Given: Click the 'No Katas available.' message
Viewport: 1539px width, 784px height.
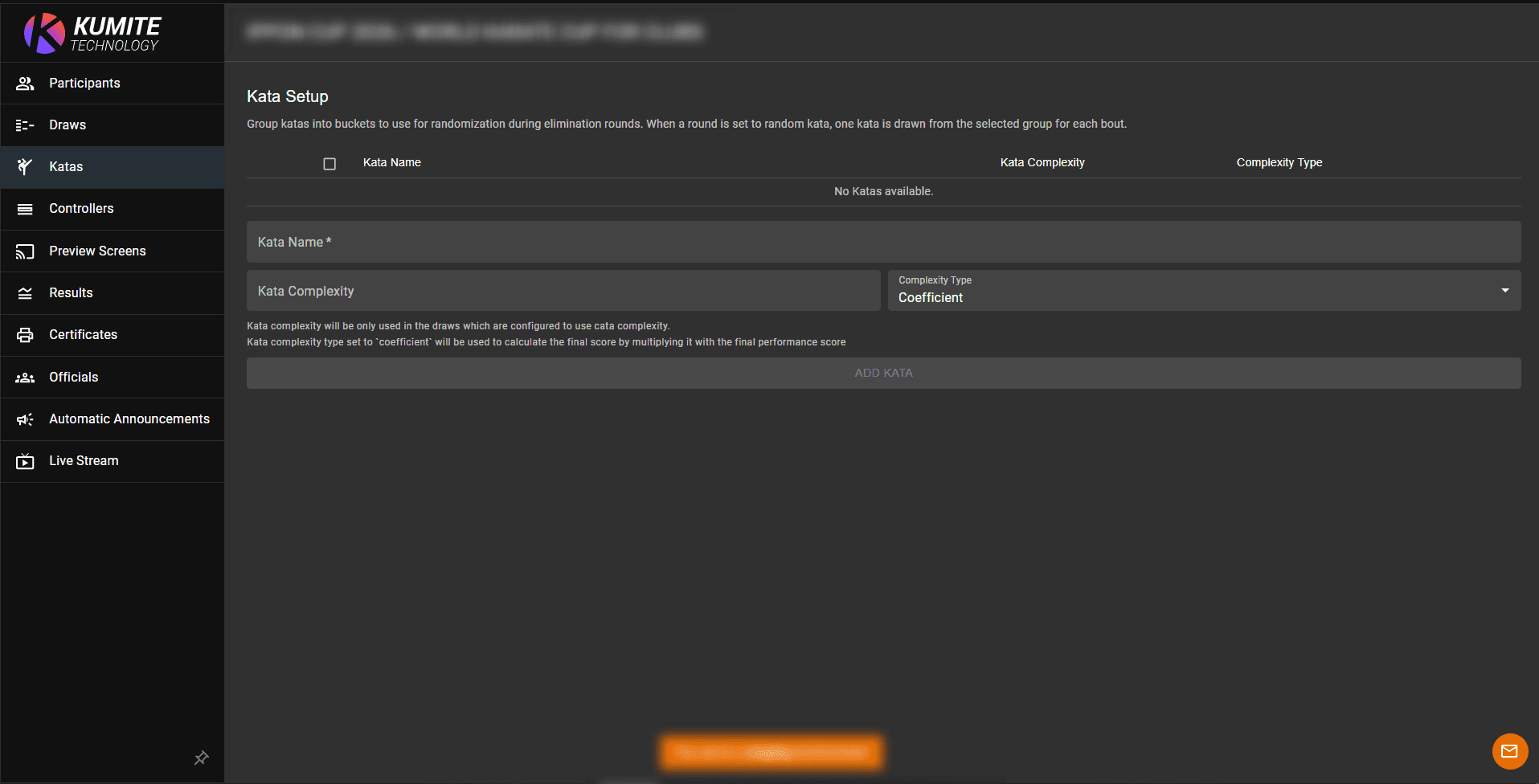Looking at the screenshot, I should point(883,191).
